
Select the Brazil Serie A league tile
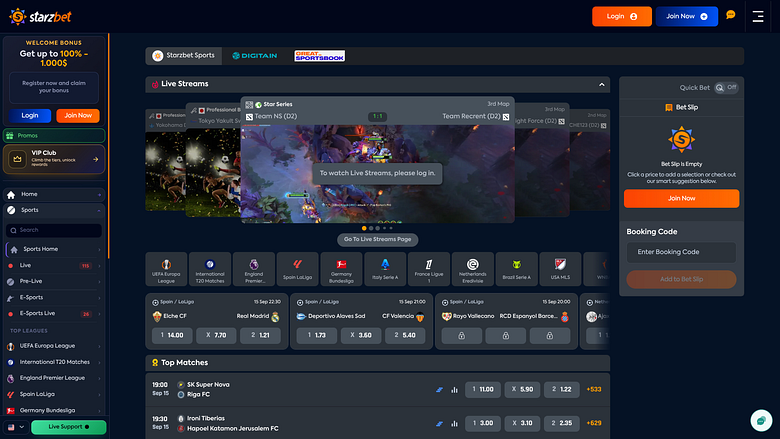pyautogui.click(x=516, y=269)
